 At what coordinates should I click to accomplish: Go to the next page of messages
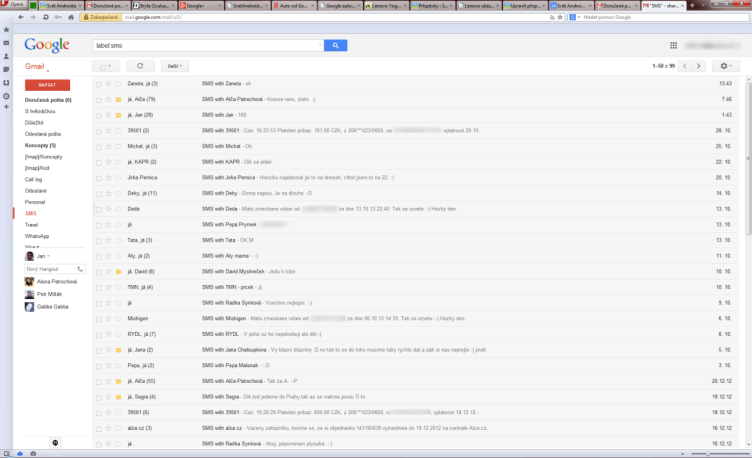pos(698,66)
